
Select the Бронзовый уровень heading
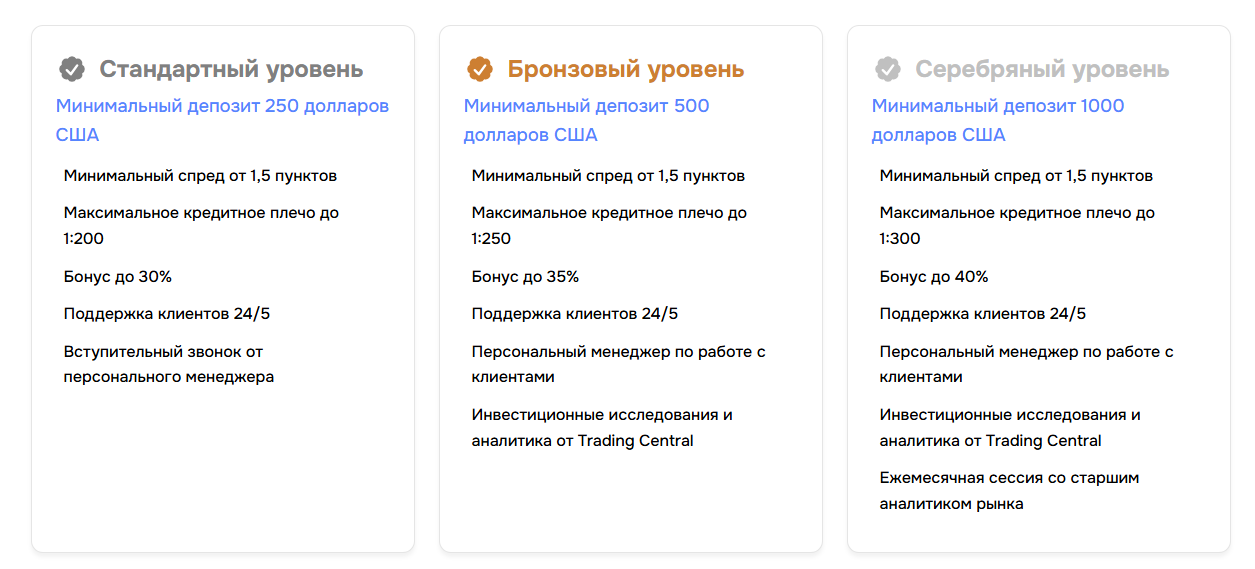625,69
